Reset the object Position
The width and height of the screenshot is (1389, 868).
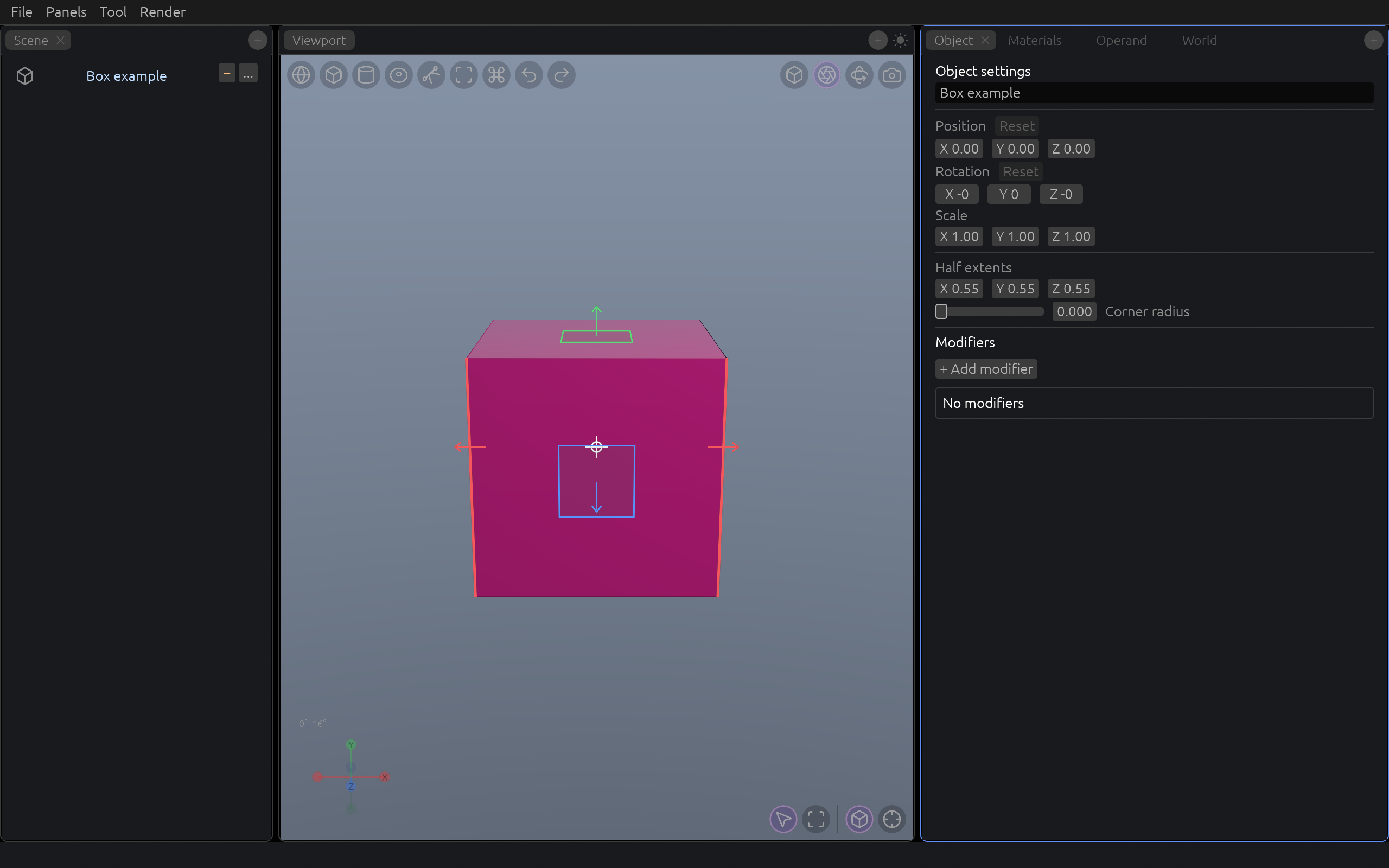coord(1017,126)
